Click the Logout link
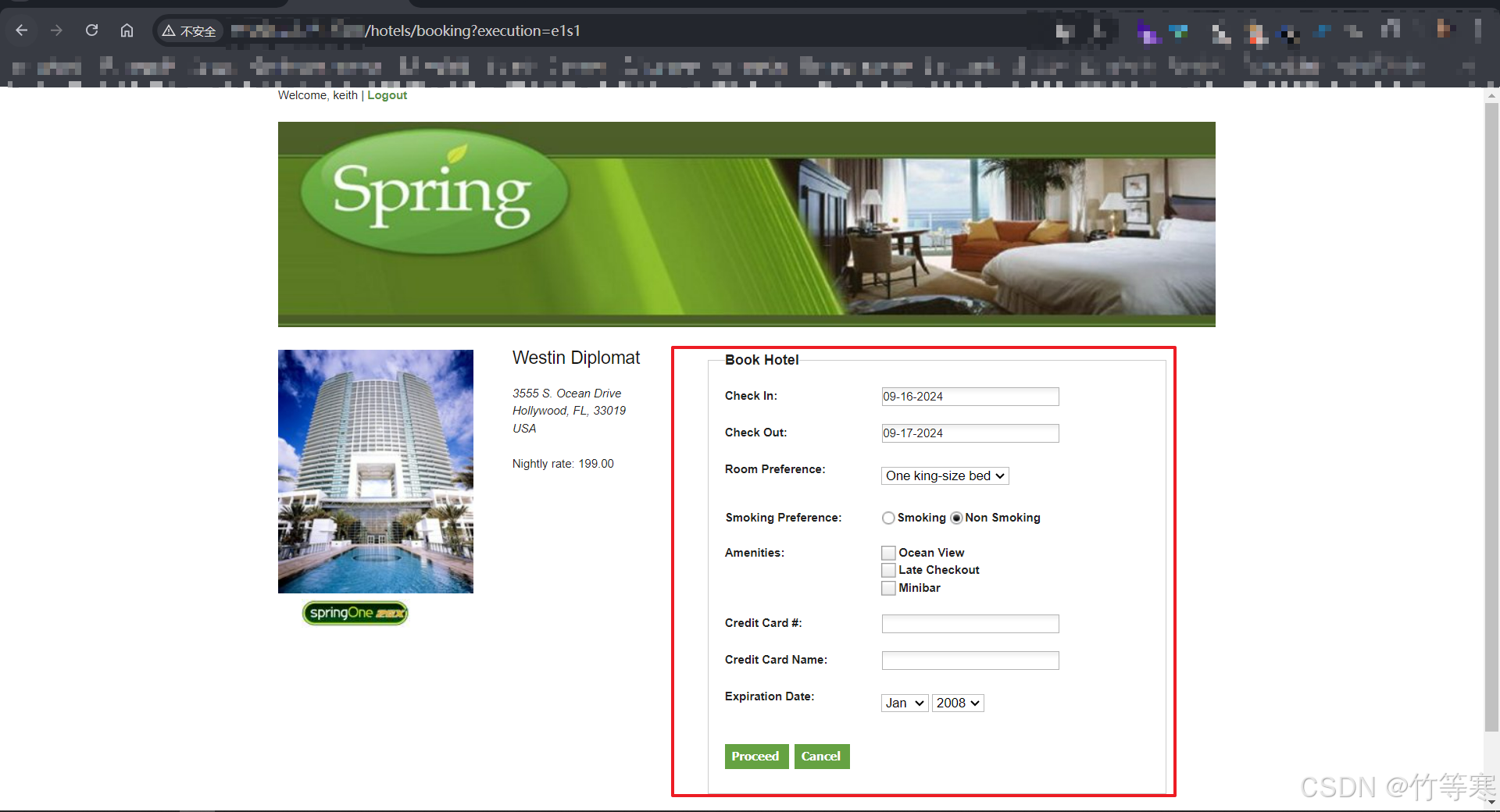 [x=387, y=95]
